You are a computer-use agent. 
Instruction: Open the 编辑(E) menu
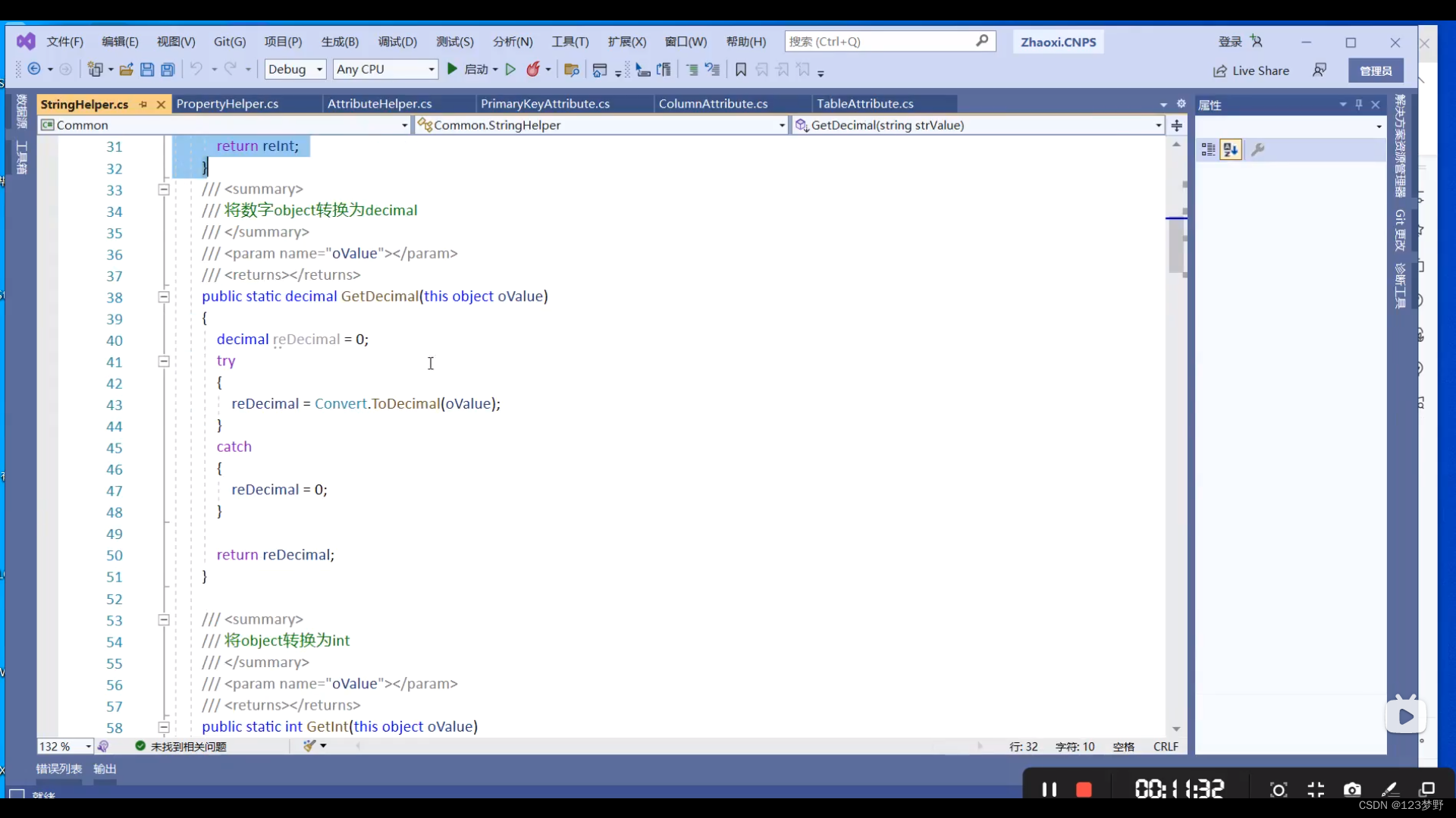click(x=120, y=42)
